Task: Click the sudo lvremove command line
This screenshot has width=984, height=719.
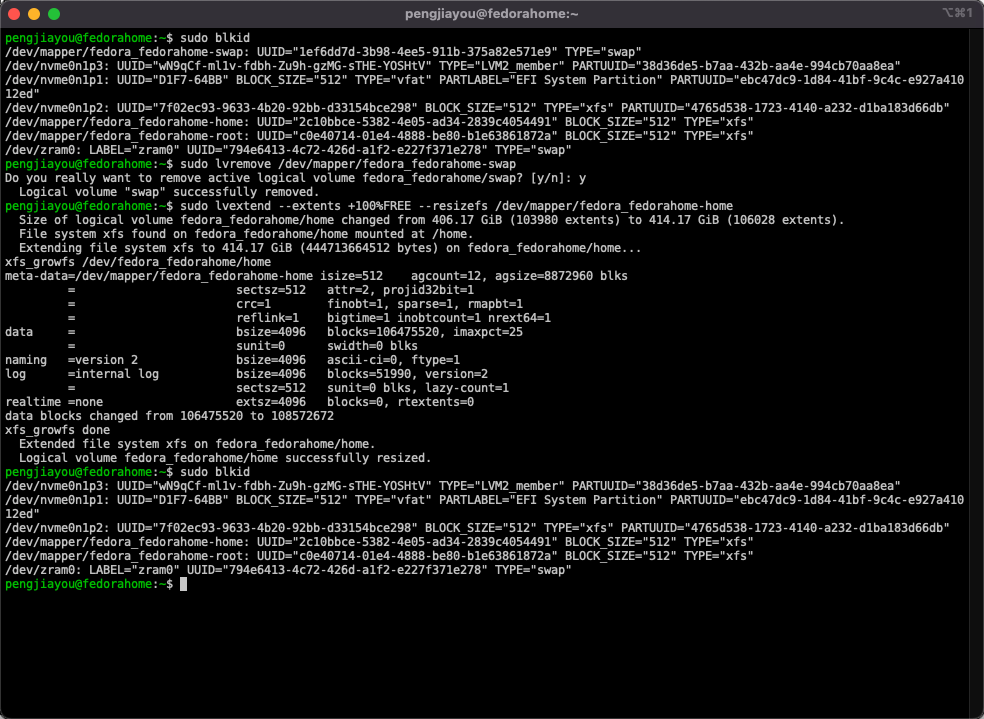Action: (346, 163)
